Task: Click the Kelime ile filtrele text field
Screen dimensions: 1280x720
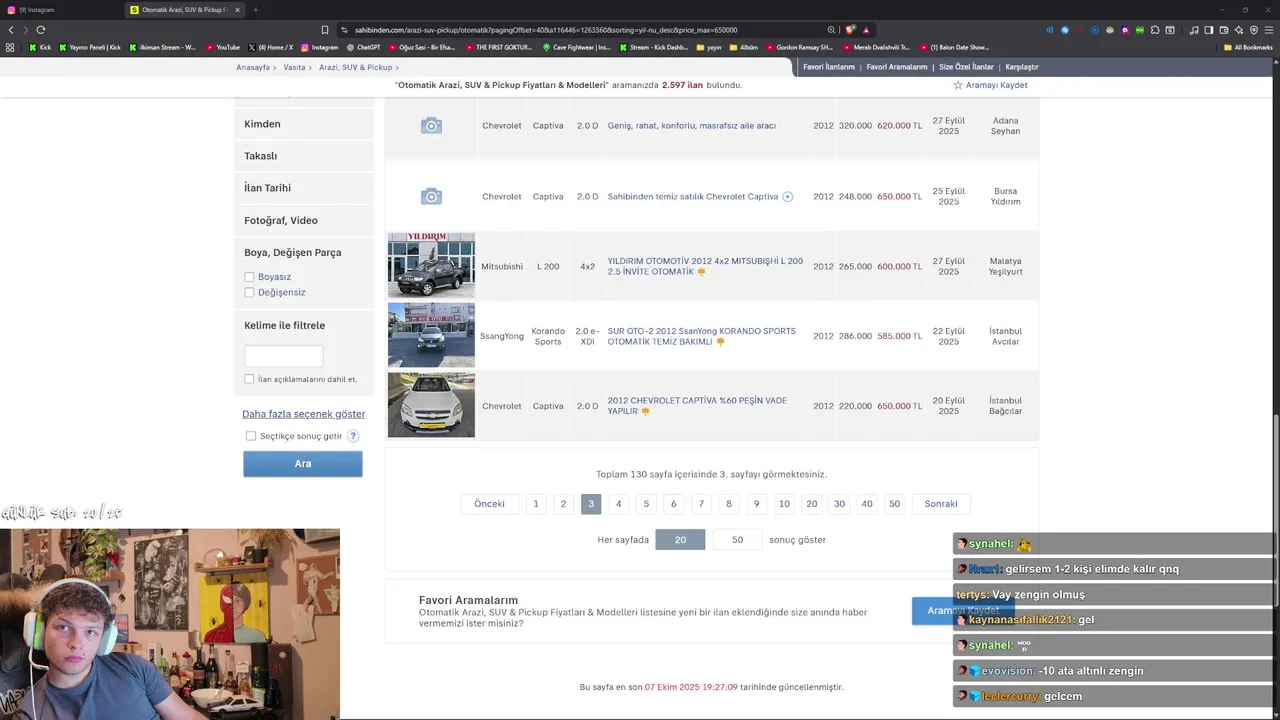Action: coord(284,356)
